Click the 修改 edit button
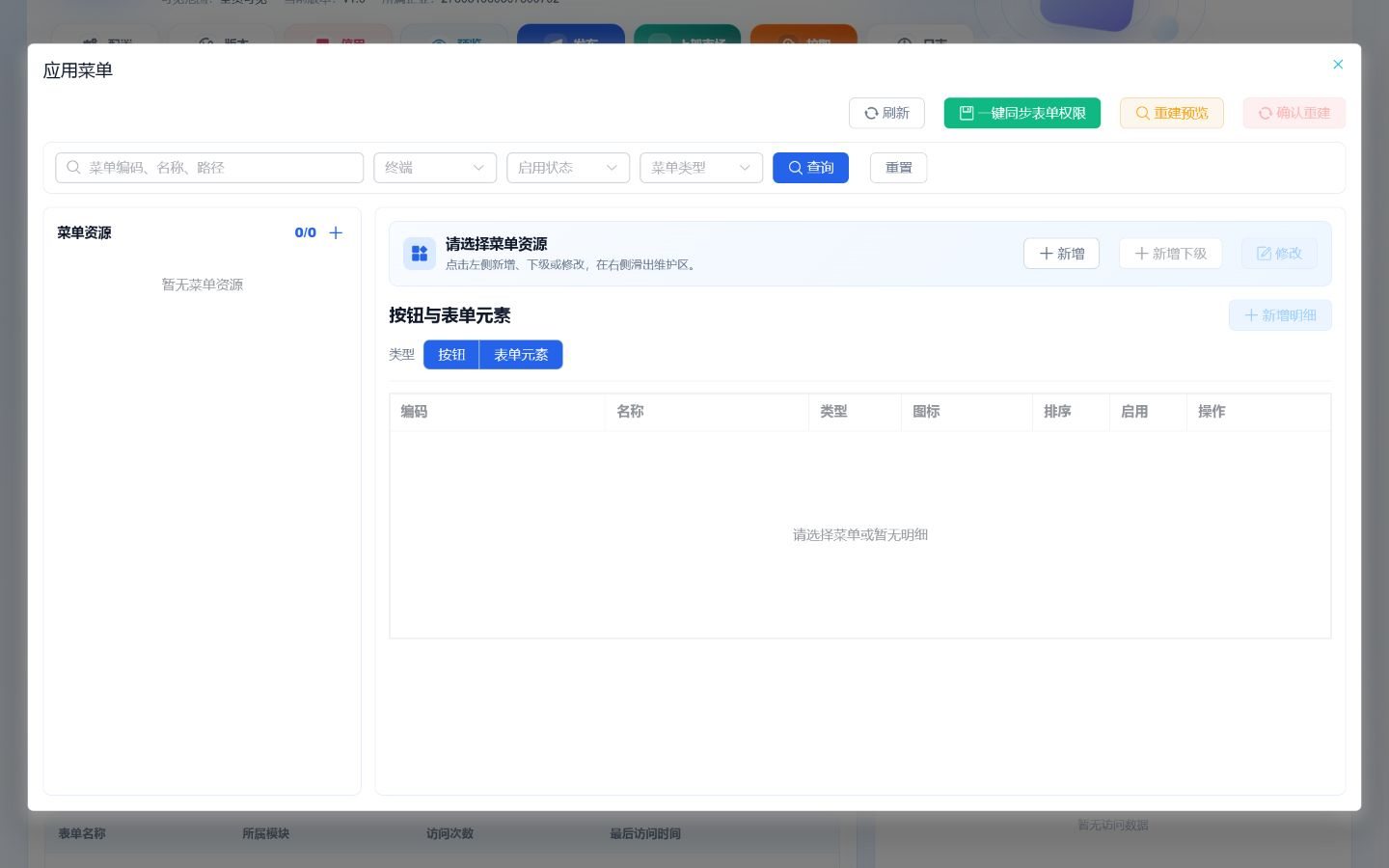 click(x=1279, y=254)
